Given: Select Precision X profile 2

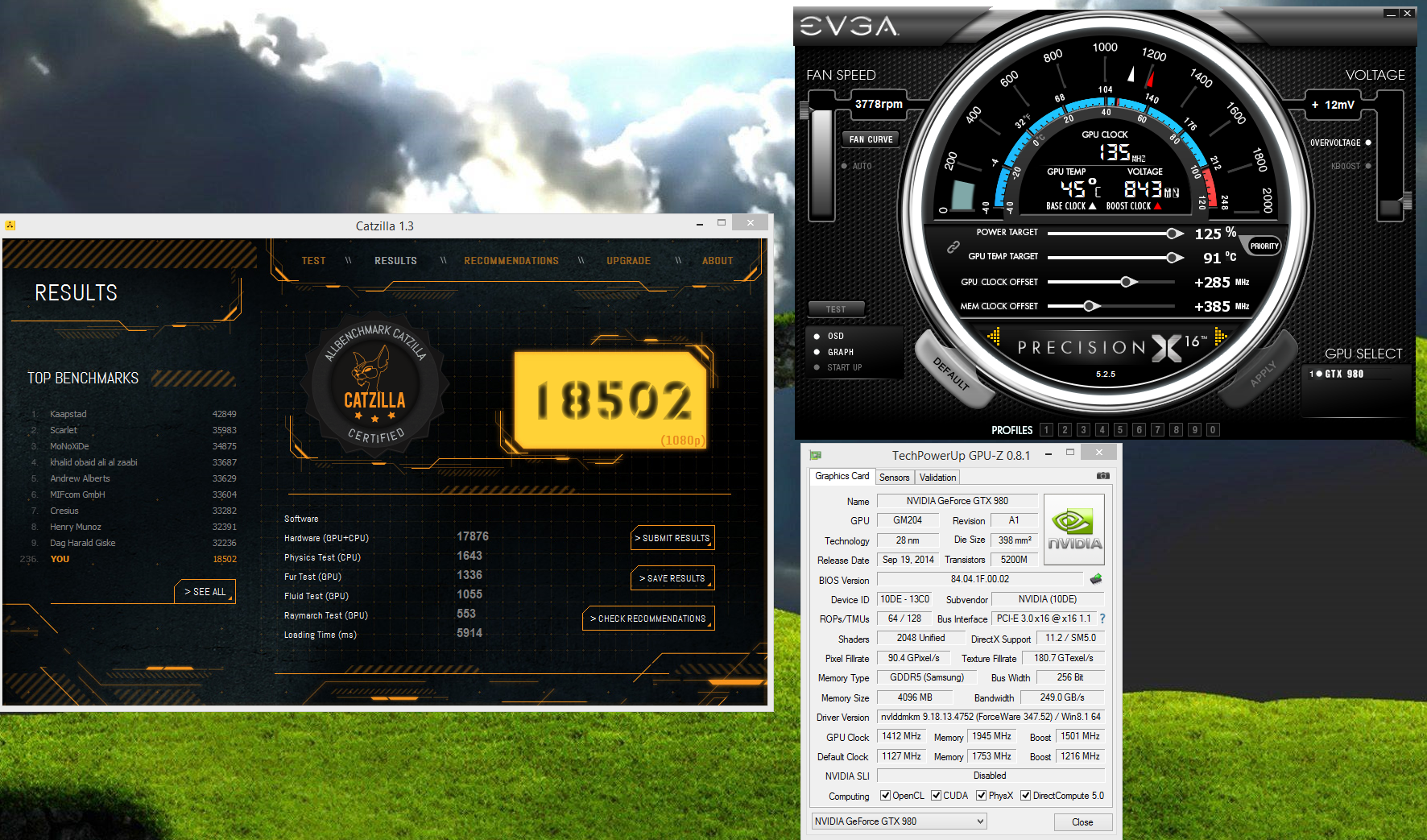Looking at the screenshot, I should [x=1065, y=430].
